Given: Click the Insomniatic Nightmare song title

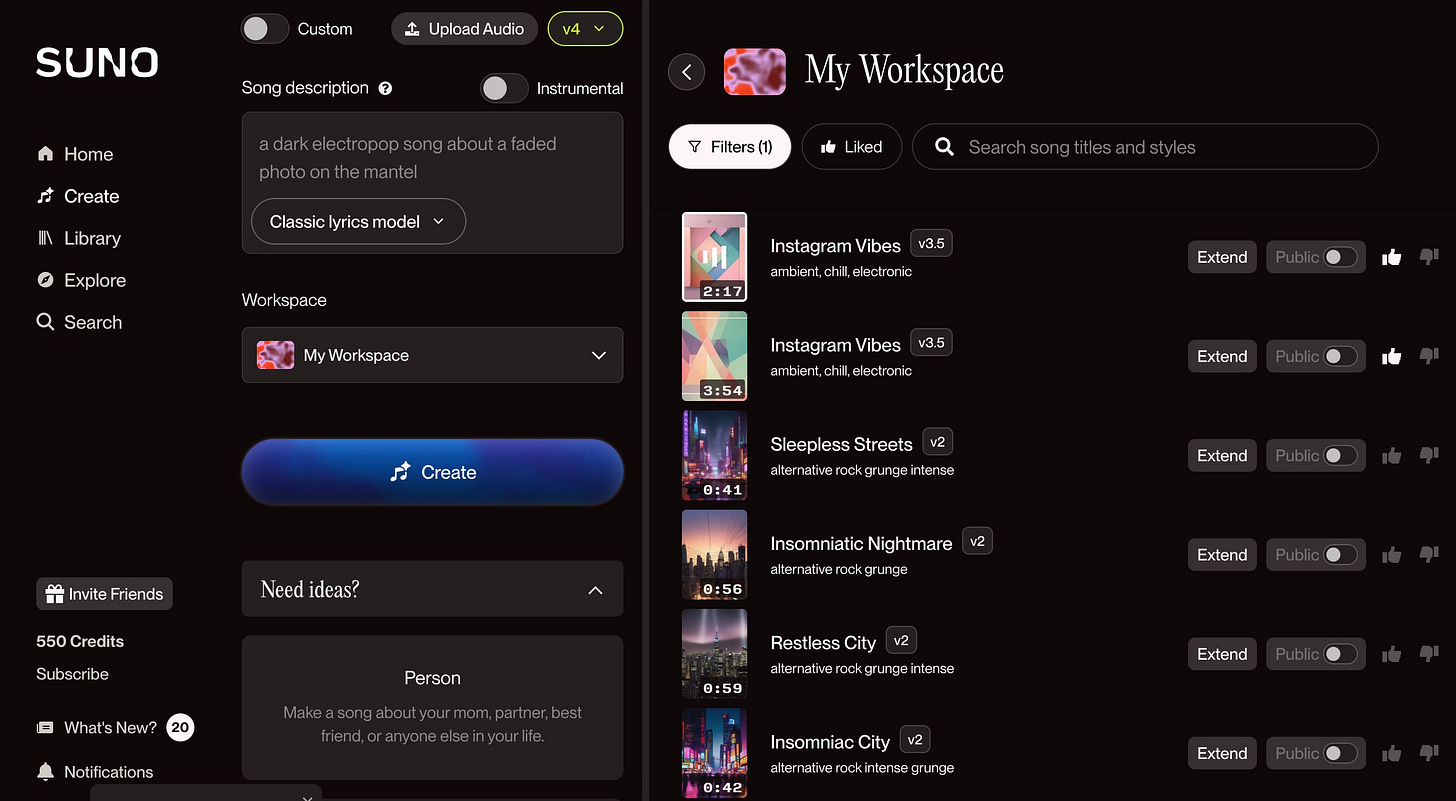Looking at the screenshot, I should click(861, 543).
